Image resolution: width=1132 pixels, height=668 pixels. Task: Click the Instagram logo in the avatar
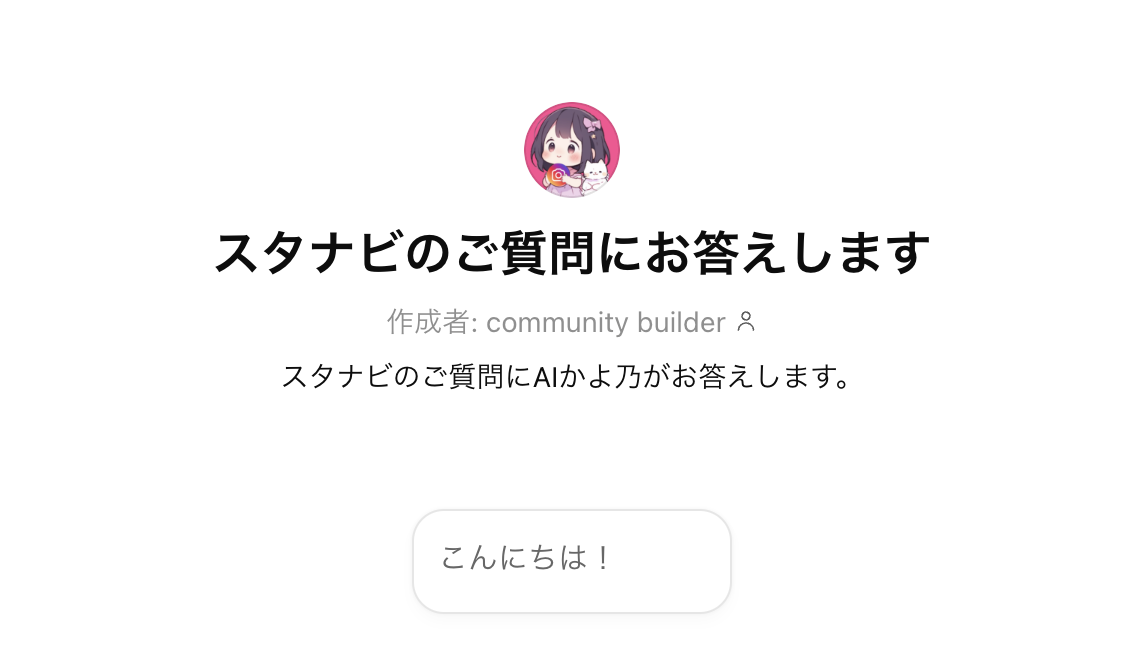[557, 175]
